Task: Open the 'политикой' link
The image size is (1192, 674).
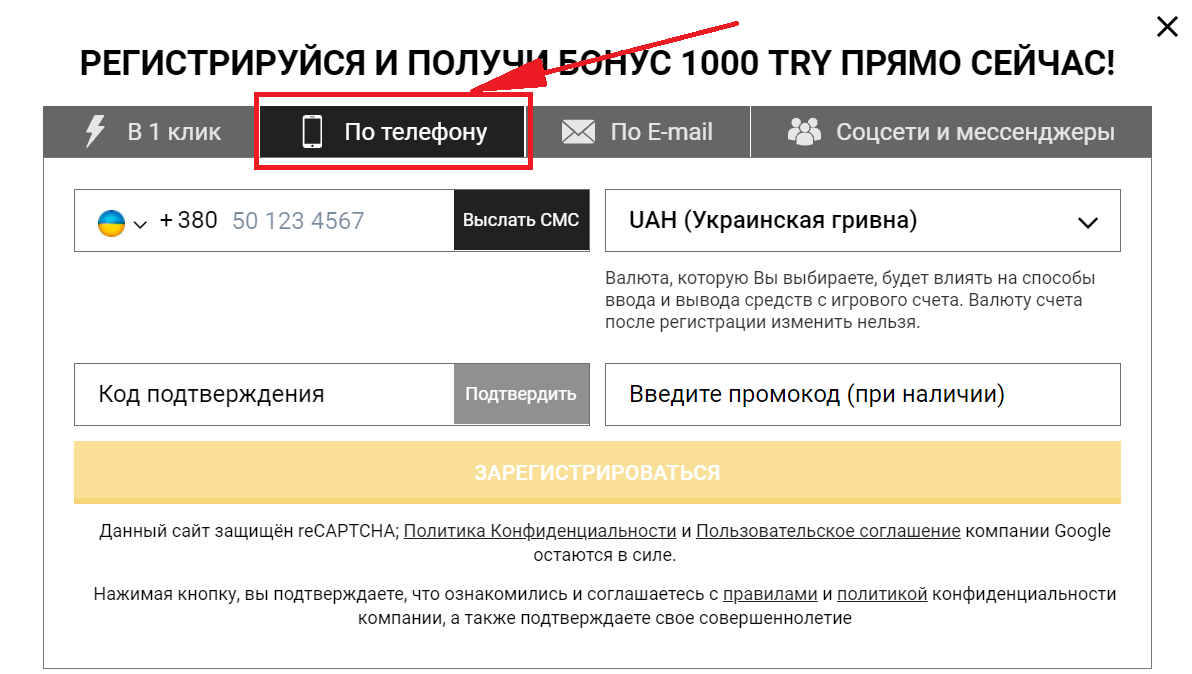Action: click(882, 594)
